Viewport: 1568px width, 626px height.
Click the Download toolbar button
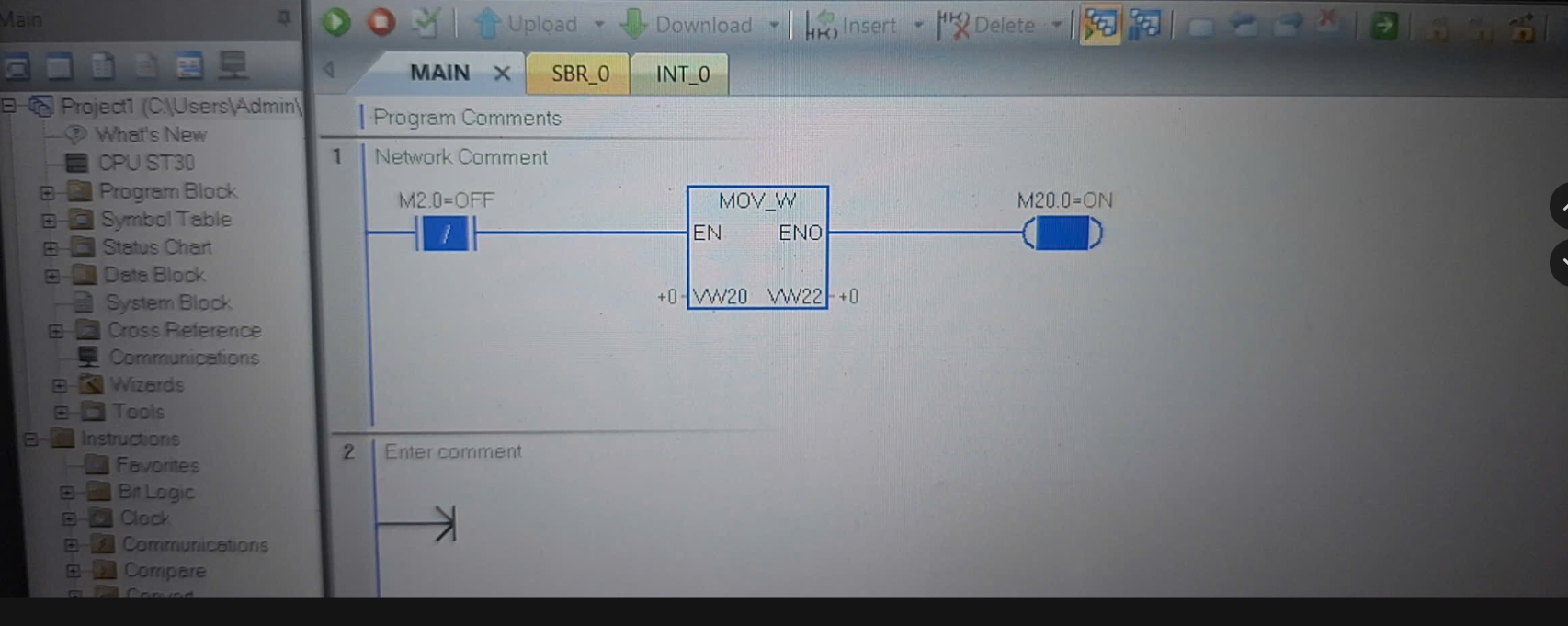pos(687,25)
